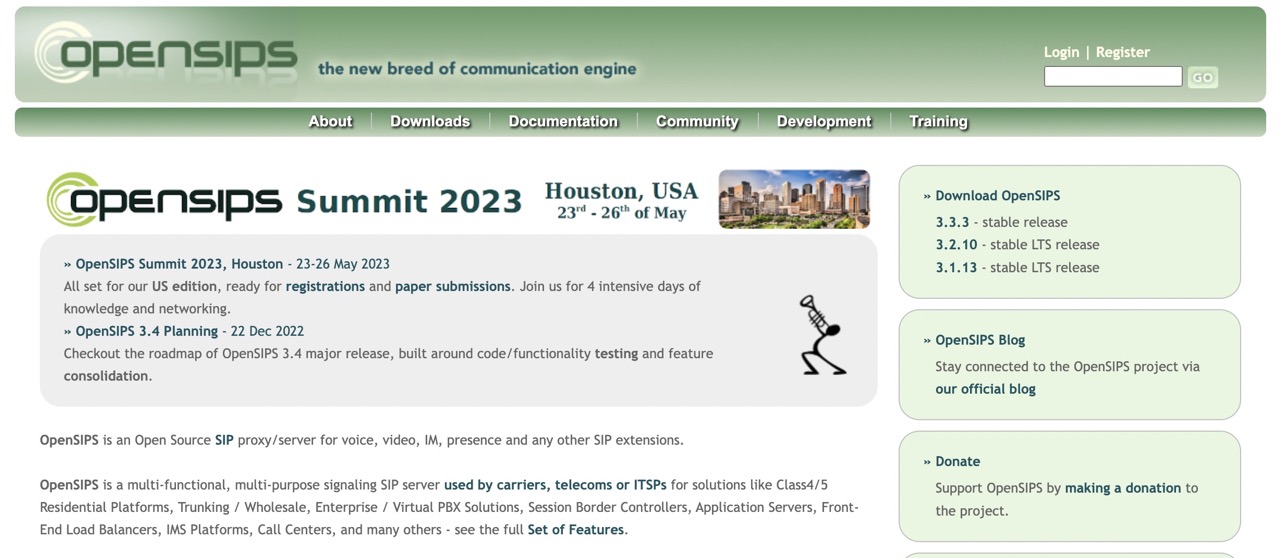Open used by carriers, telecoms or ITSPs link
This screenshot has height=558, width=1280.
click(555, 485)
